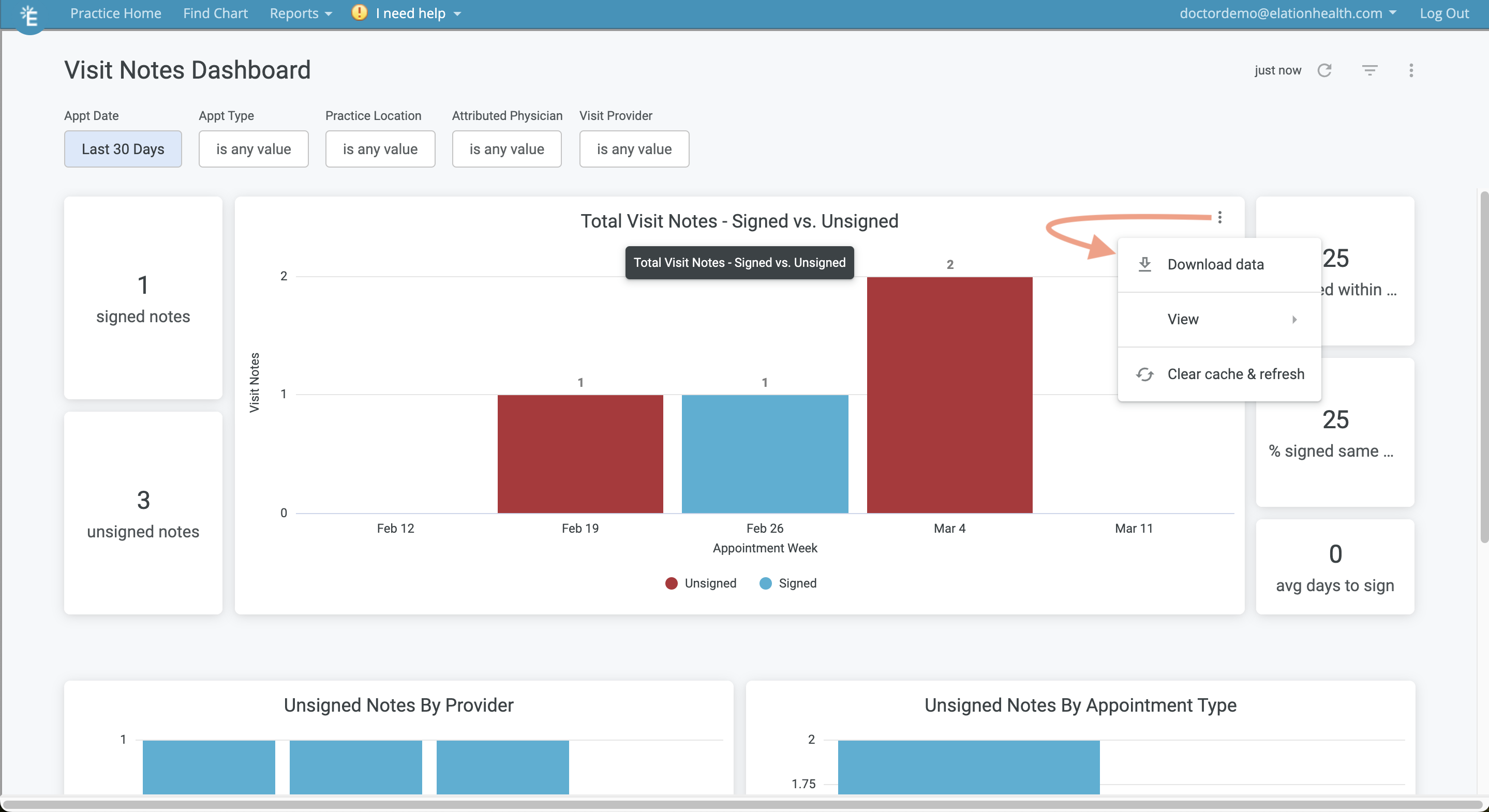Expand the View submenu
This screenshot has height=812, width=1489.
(x=1218, y=319)
